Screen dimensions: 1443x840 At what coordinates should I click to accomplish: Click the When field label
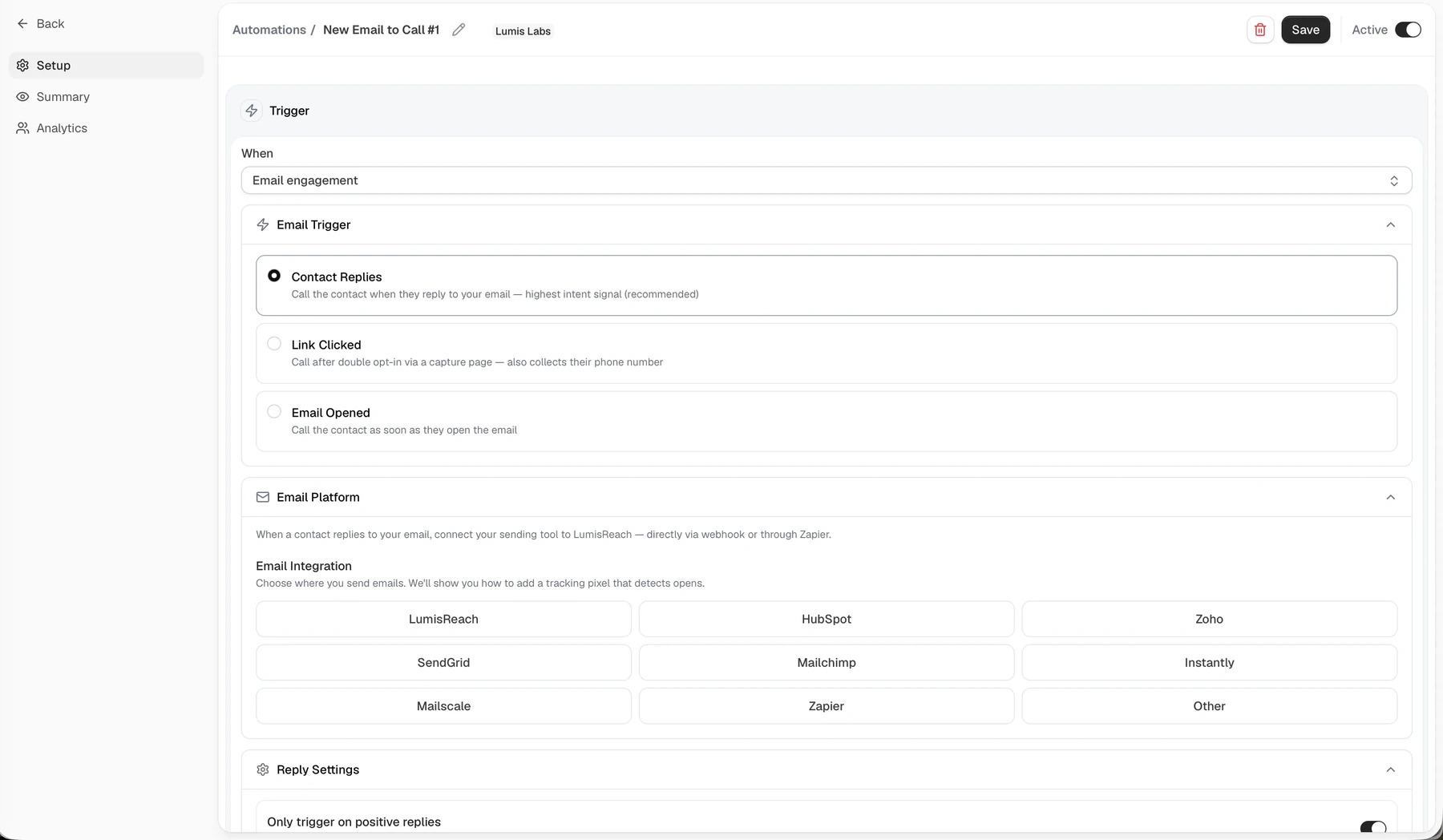pyautogui.click(x=257, y=153)
